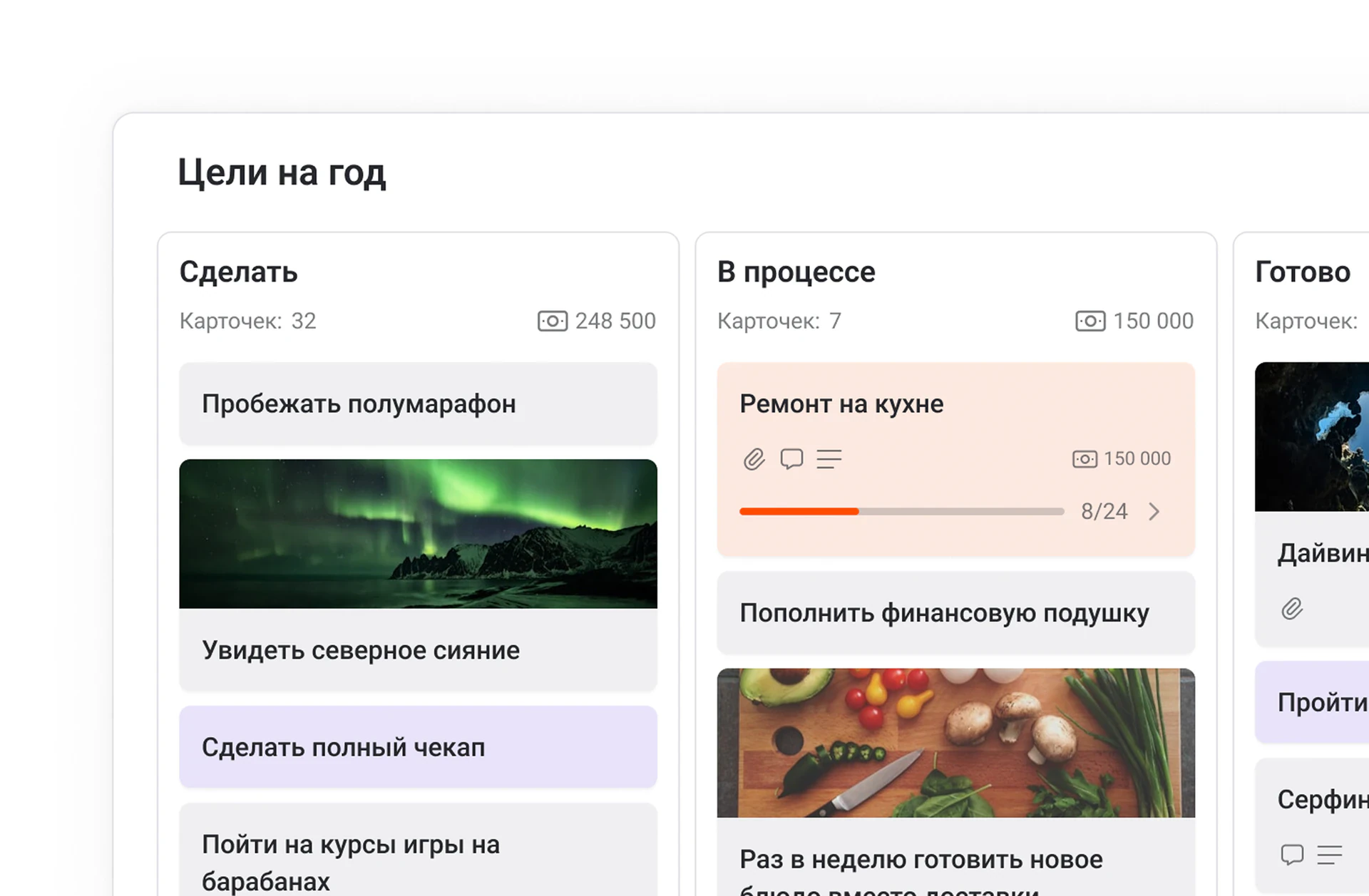1369x896 pixels.
Task: Open comments icon on Ремонт на кухне card
Action: [791, 459]
